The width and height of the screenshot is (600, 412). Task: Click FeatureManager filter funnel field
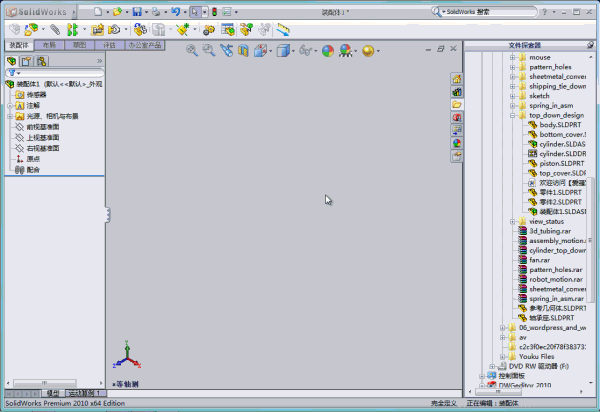pyautogui.click(x=54, y=73)
